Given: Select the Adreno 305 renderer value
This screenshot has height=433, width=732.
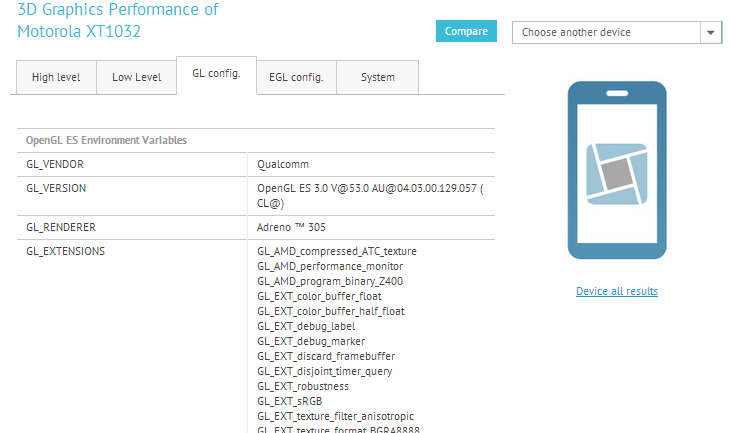Looking at the screenshot, I should click(x=291, y=227).
